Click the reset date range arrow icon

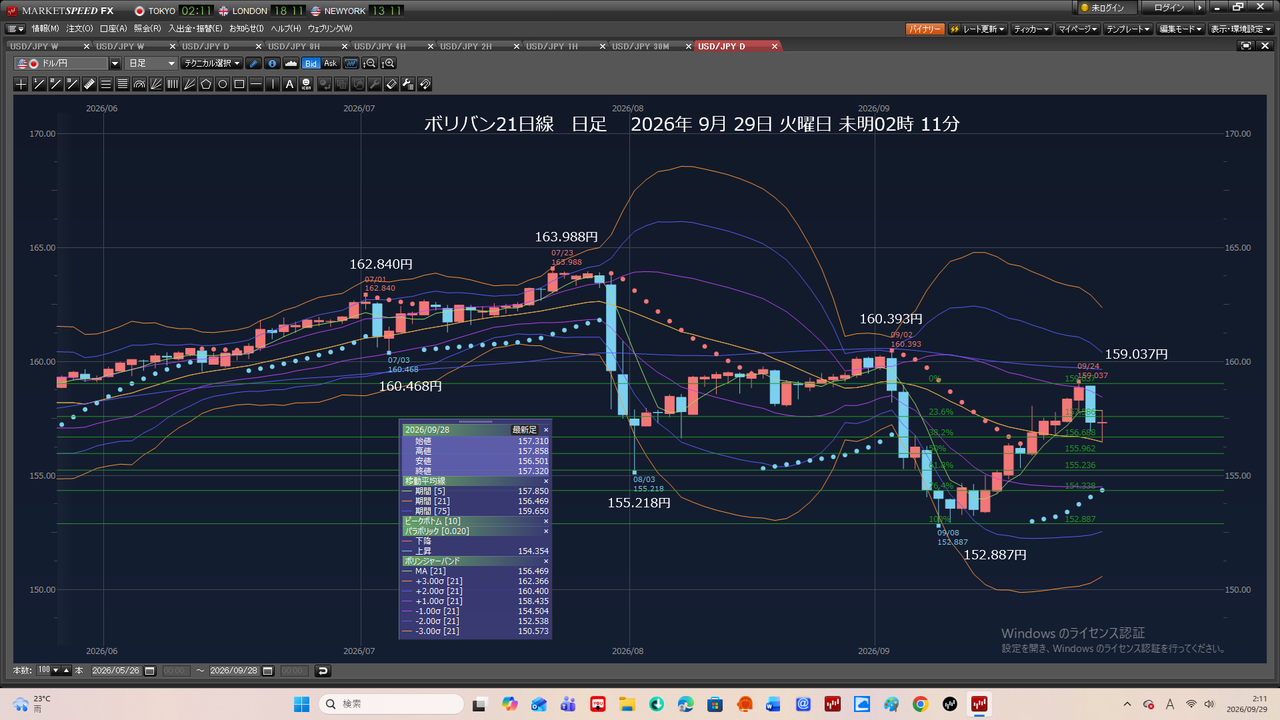322,670
